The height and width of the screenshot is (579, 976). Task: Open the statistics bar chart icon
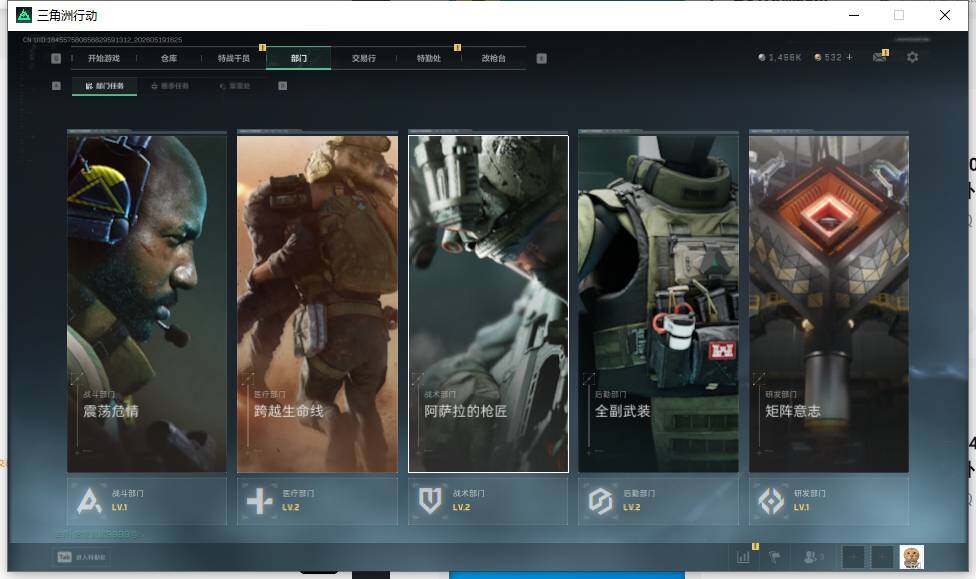click(x=743, y=557)
